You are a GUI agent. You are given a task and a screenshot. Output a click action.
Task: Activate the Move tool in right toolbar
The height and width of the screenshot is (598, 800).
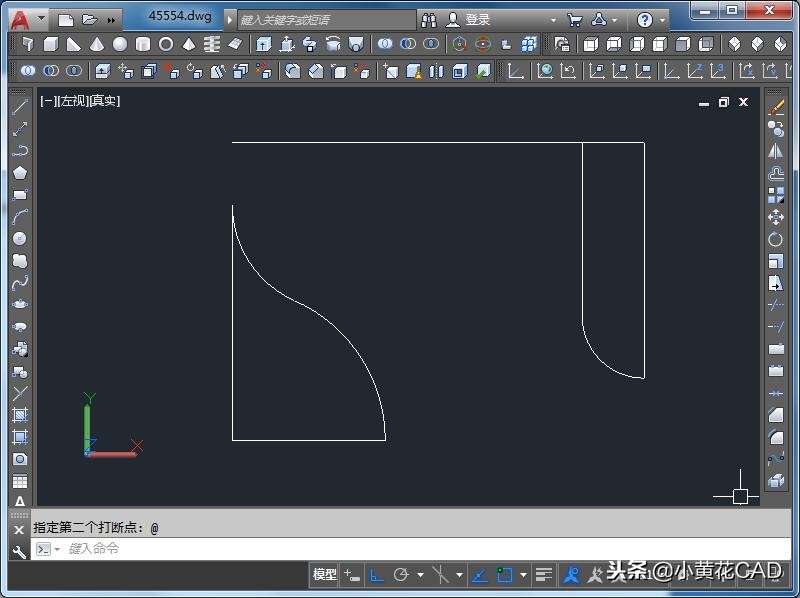[x=776, y=217]
